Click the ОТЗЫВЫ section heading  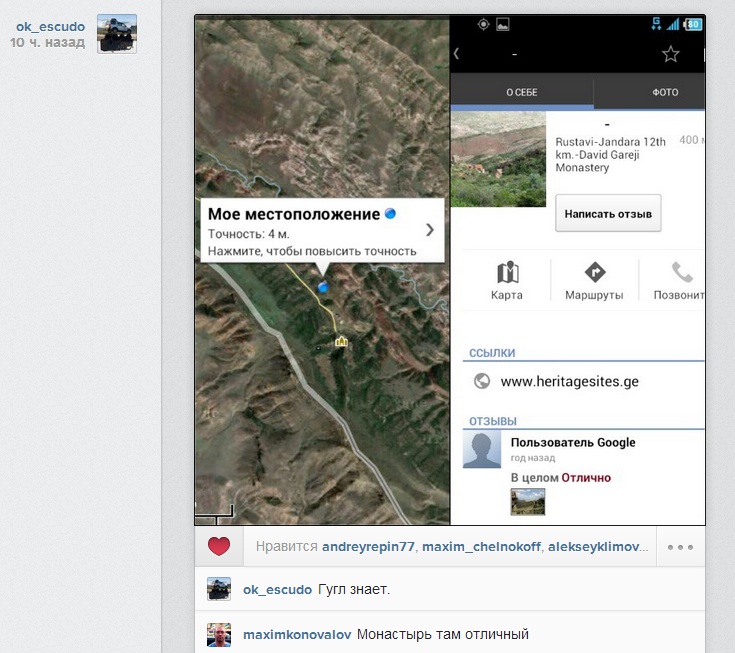pos(493,421)
